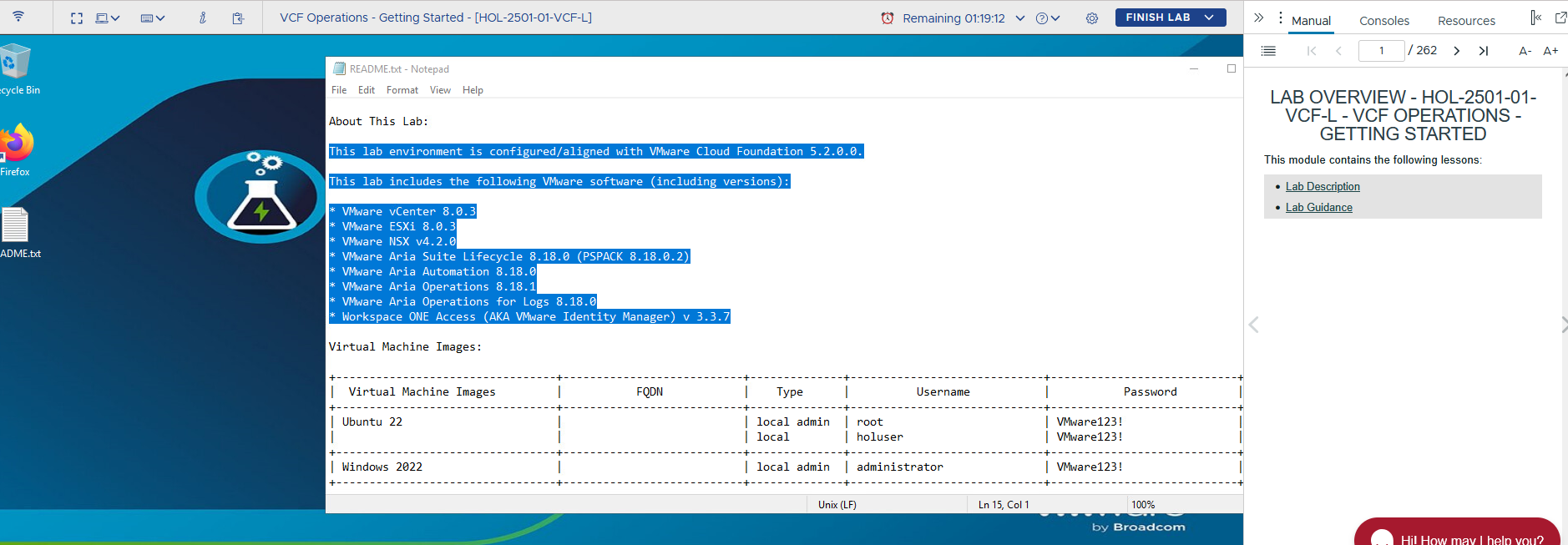Select the README.txt desktop file icon
The image size is (1568, 545).
(15, 233)
